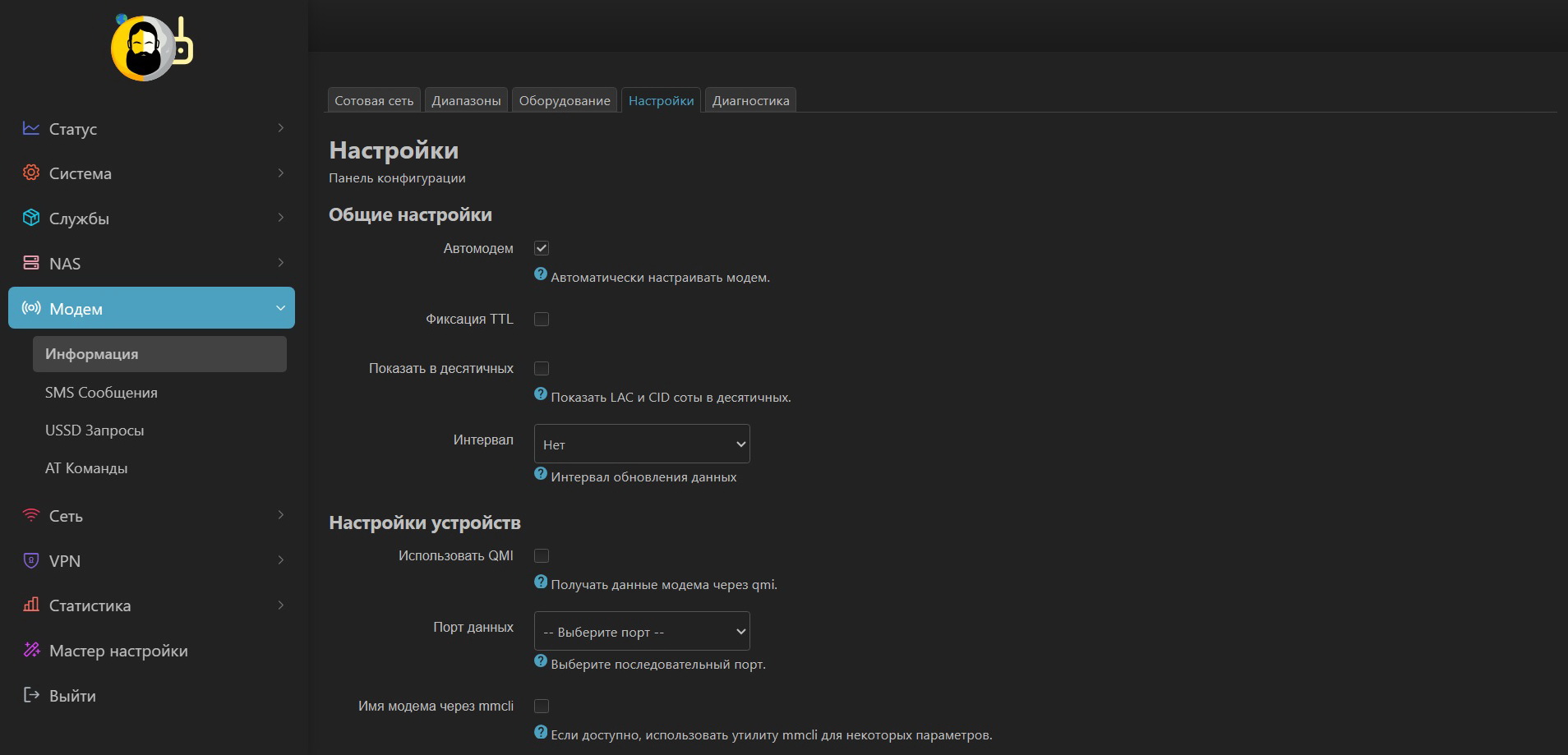
Task: Enable the Фиксация TTL checkbox
Action: (x=542, y=319)
